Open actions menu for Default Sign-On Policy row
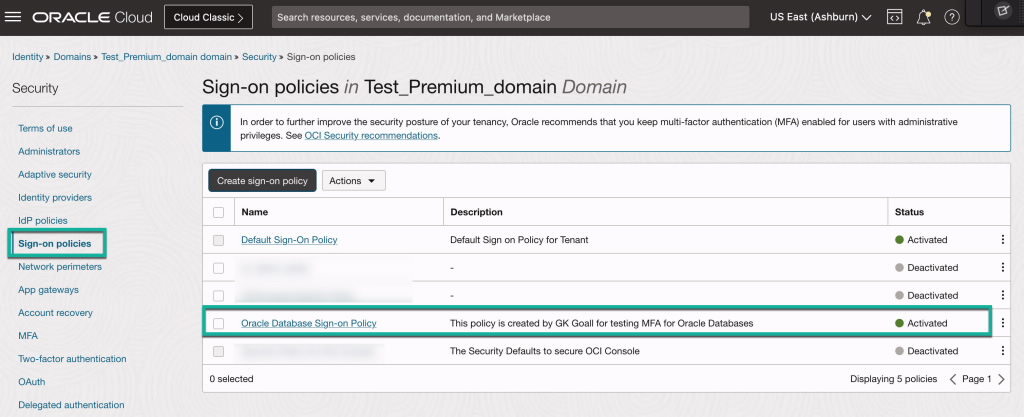 click(1003, 240)
